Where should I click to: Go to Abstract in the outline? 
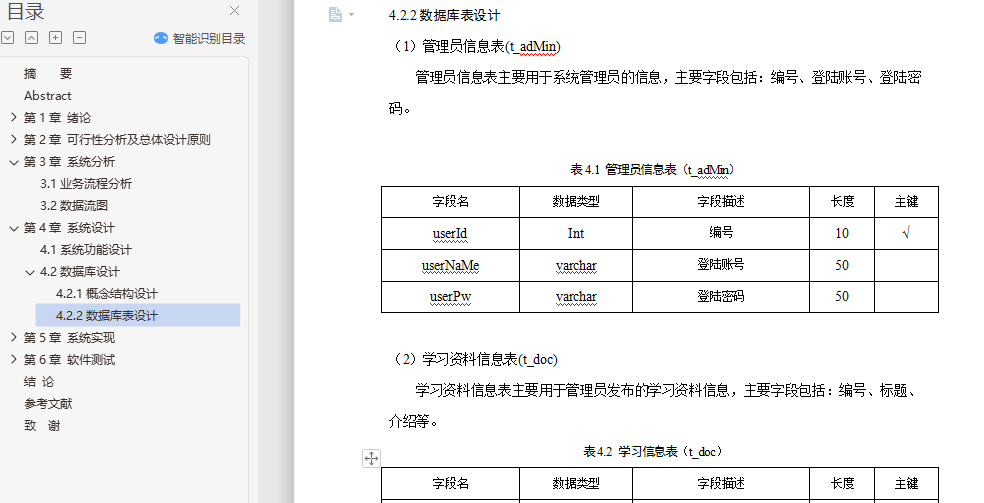48,96
